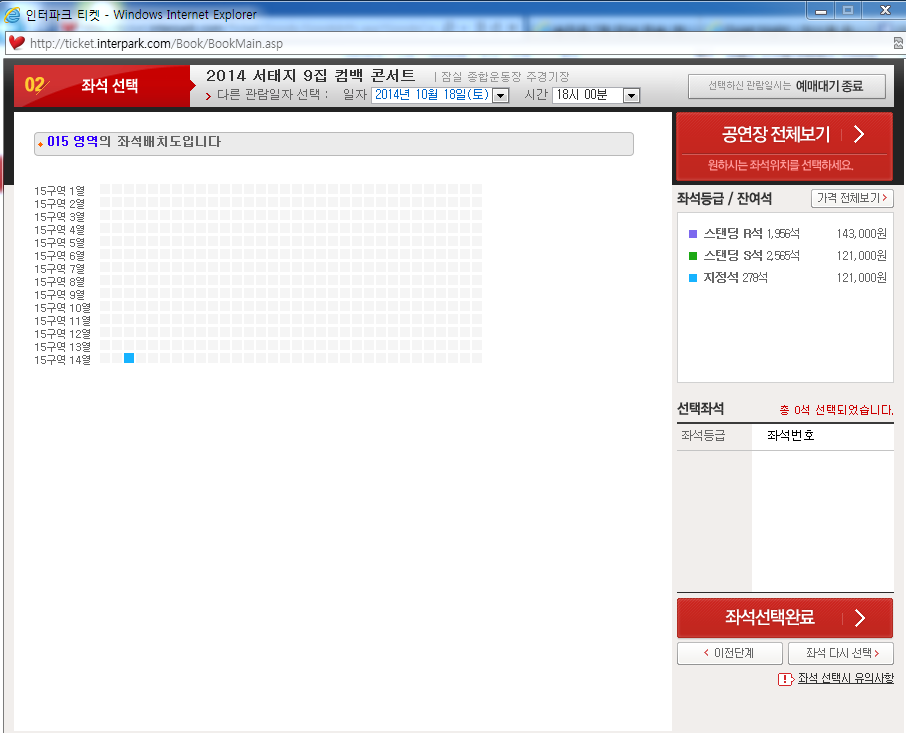Image resolution: width=906 pixels, height=733 pixels.
Task: Click the 2014년 10월 18일(토) date field
Action: 432,95
